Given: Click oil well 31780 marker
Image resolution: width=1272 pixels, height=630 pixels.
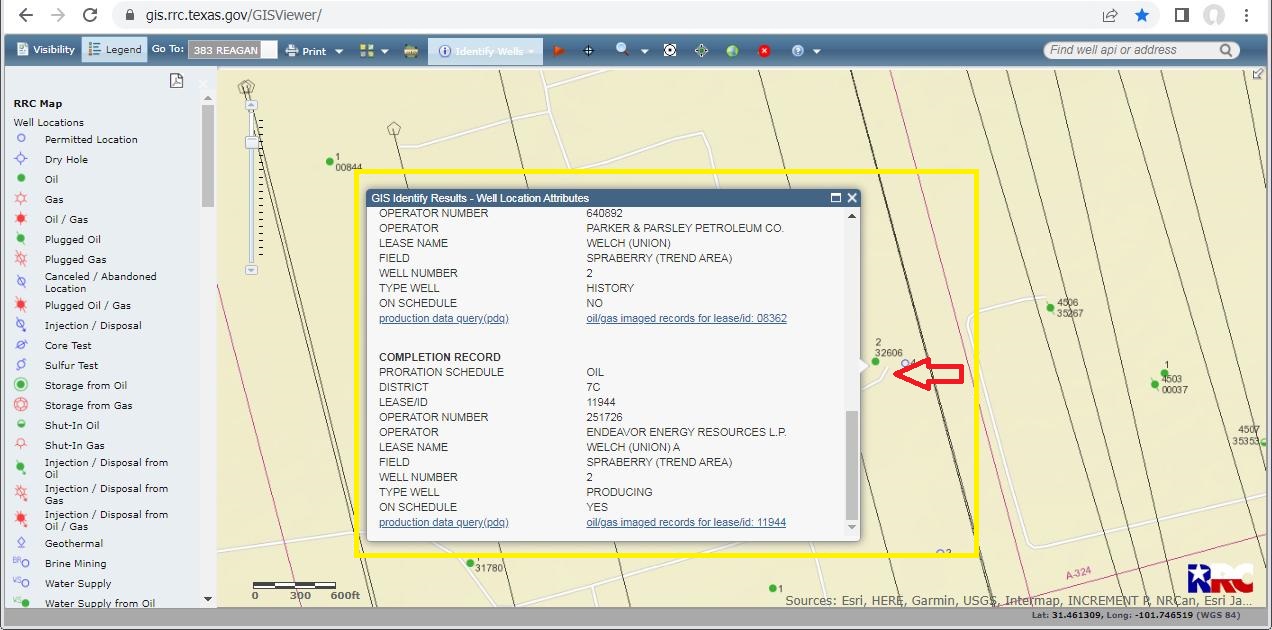Looking at the screenshot, I should tap(470, 563).
